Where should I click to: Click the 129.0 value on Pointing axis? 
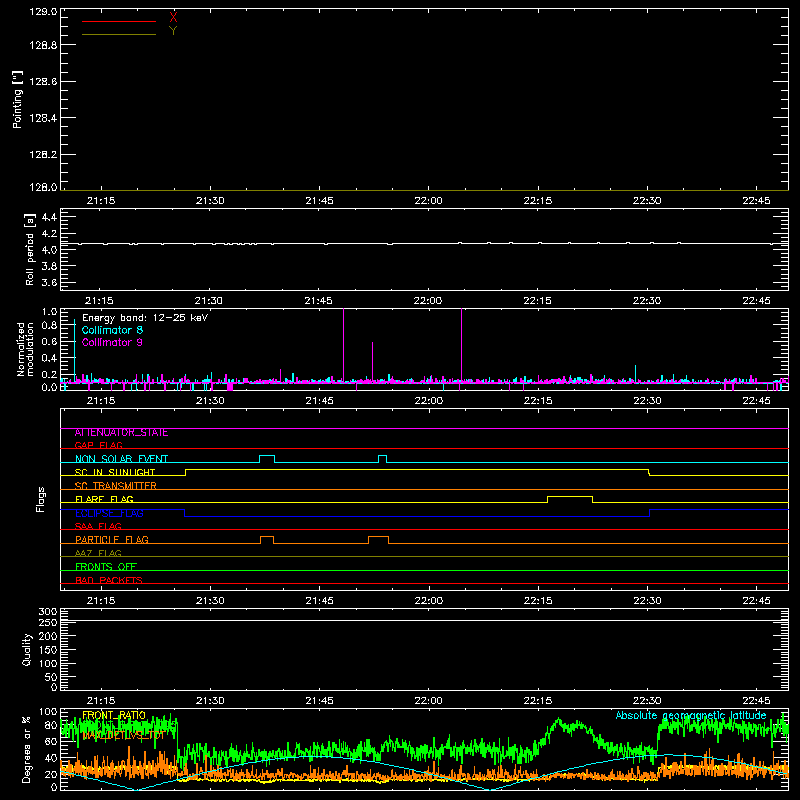(x=43, y=12)
